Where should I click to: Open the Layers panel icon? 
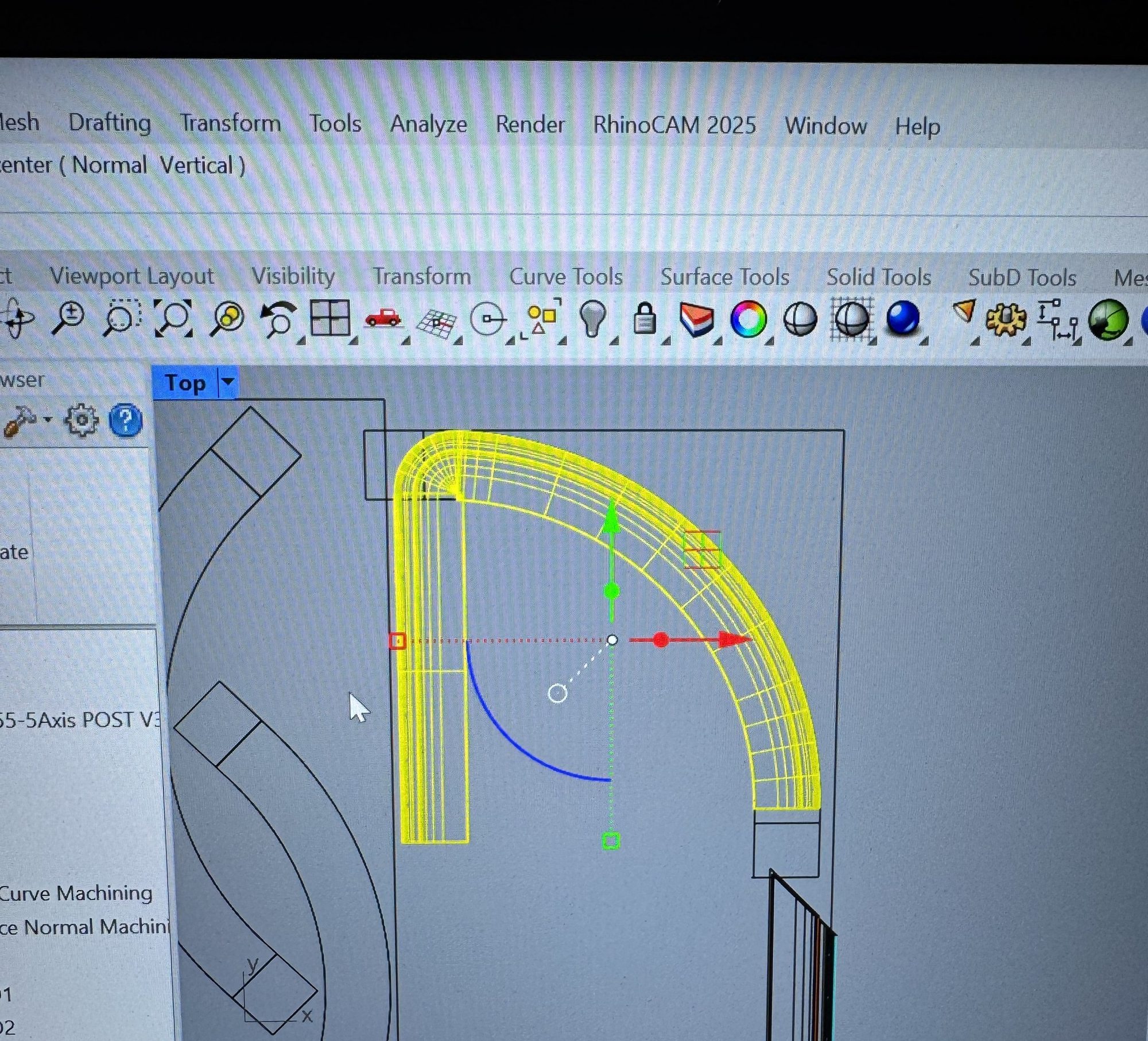click(x=696, y=319)
